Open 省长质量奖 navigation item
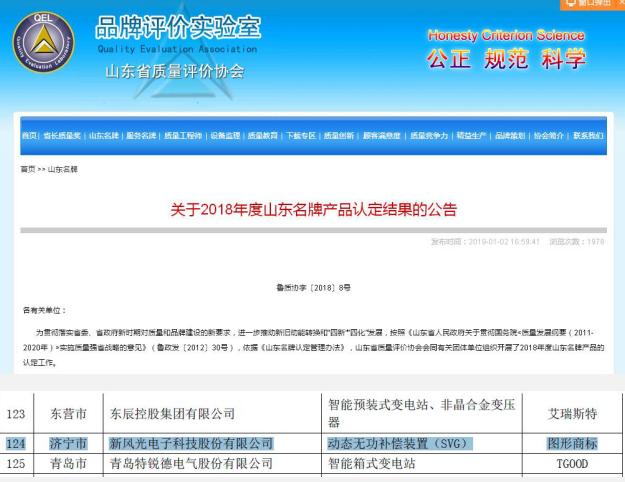 [x=63, y=135]
